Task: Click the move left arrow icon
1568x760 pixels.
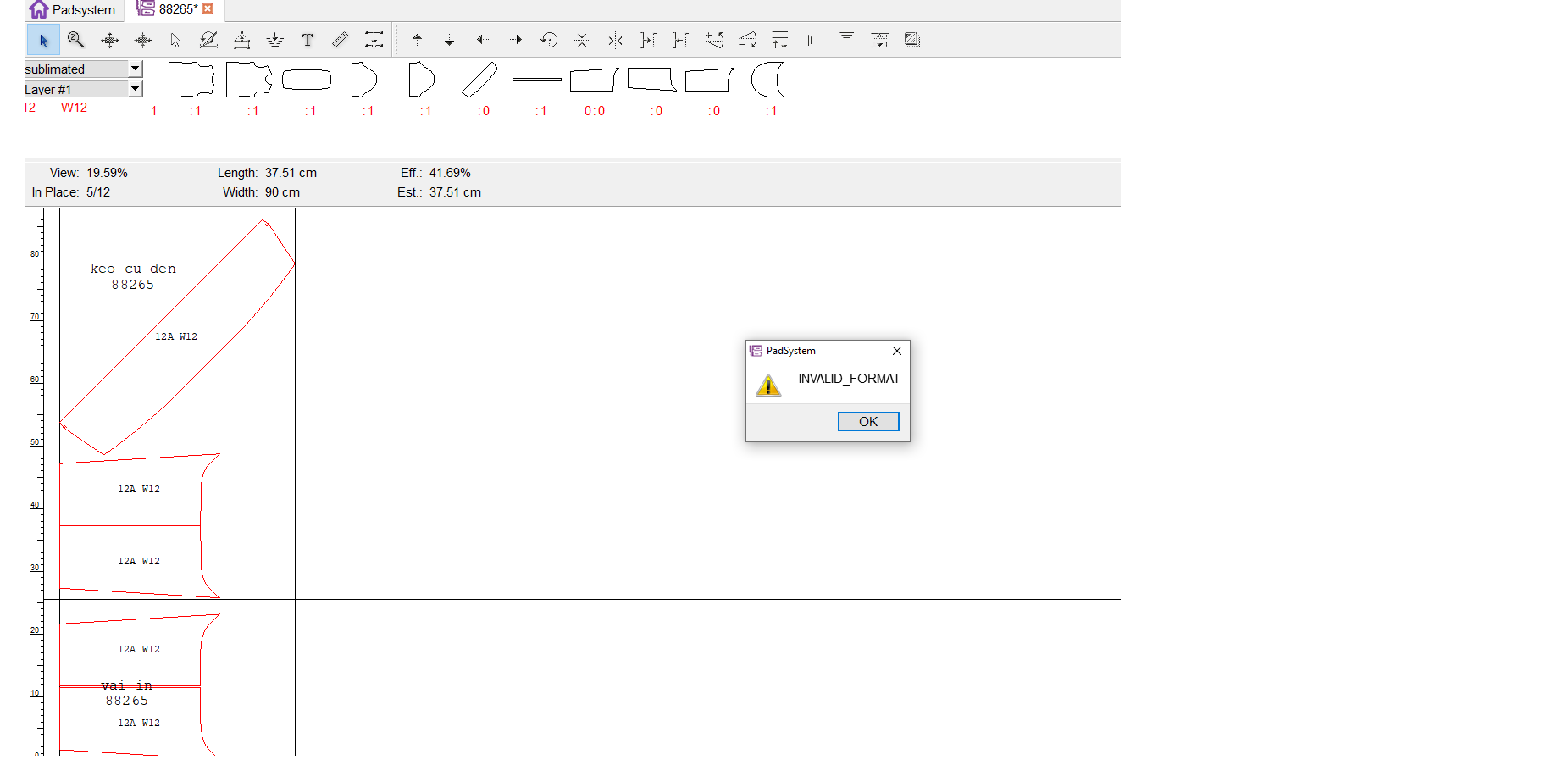Action: (482, 40)
